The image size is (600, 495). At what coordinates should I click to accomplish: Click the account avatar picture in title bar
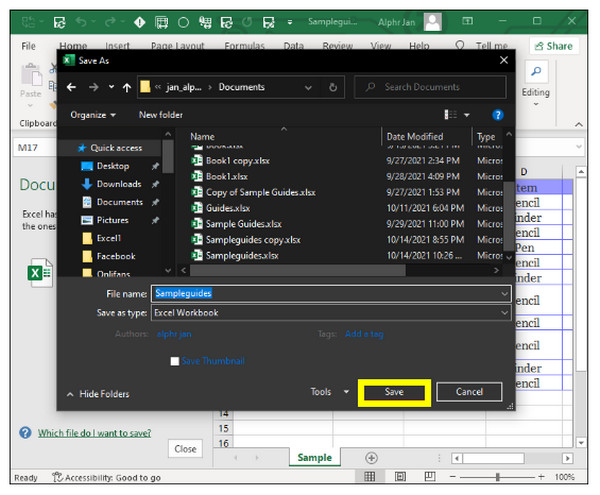tap(433, 21)
